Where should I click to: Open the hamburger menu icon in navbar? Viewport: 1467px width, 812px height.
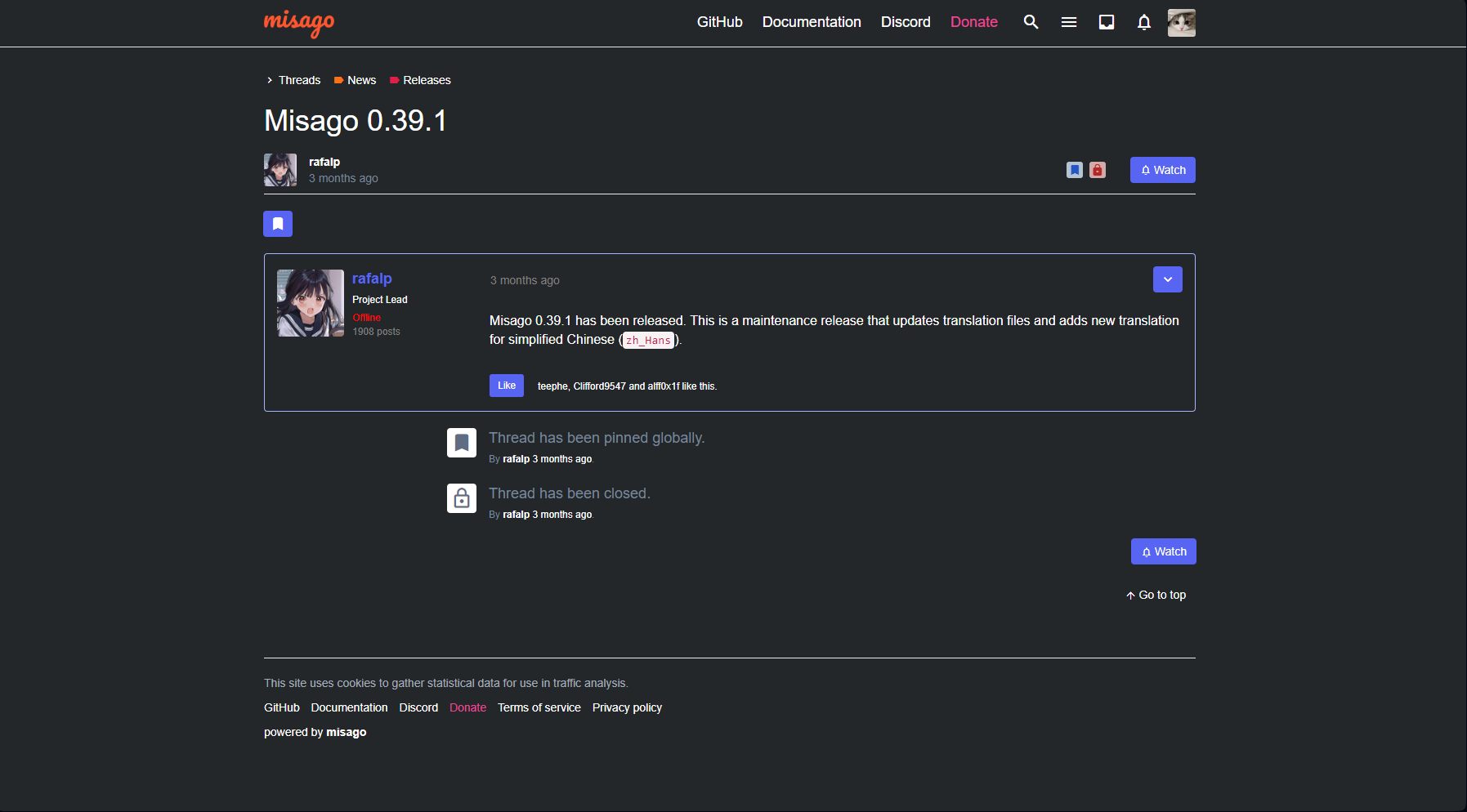(x=1068, y=22)
